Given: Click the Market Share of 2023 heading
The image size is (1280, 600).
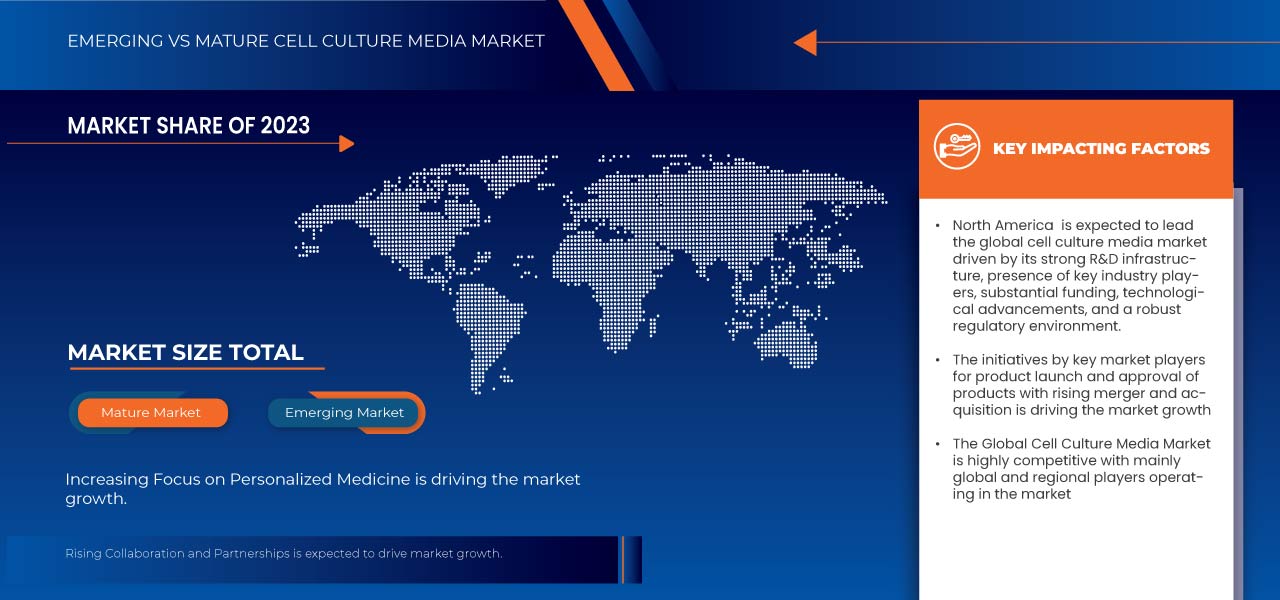Looking at the screenshot, I should (188, 126).
